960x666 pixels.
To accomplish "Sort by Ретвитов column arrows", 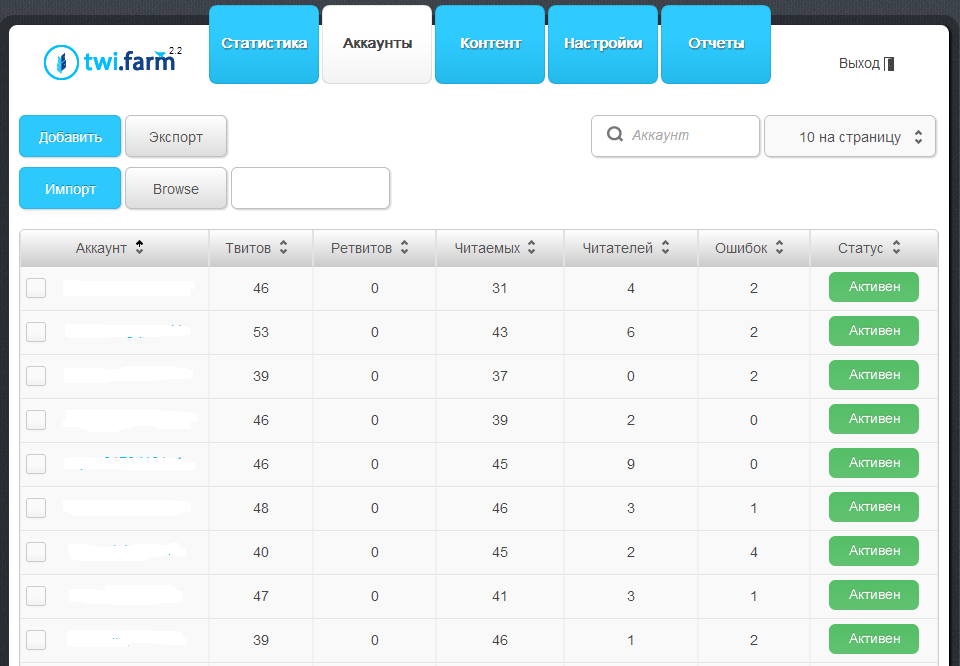I will point(404,248).
